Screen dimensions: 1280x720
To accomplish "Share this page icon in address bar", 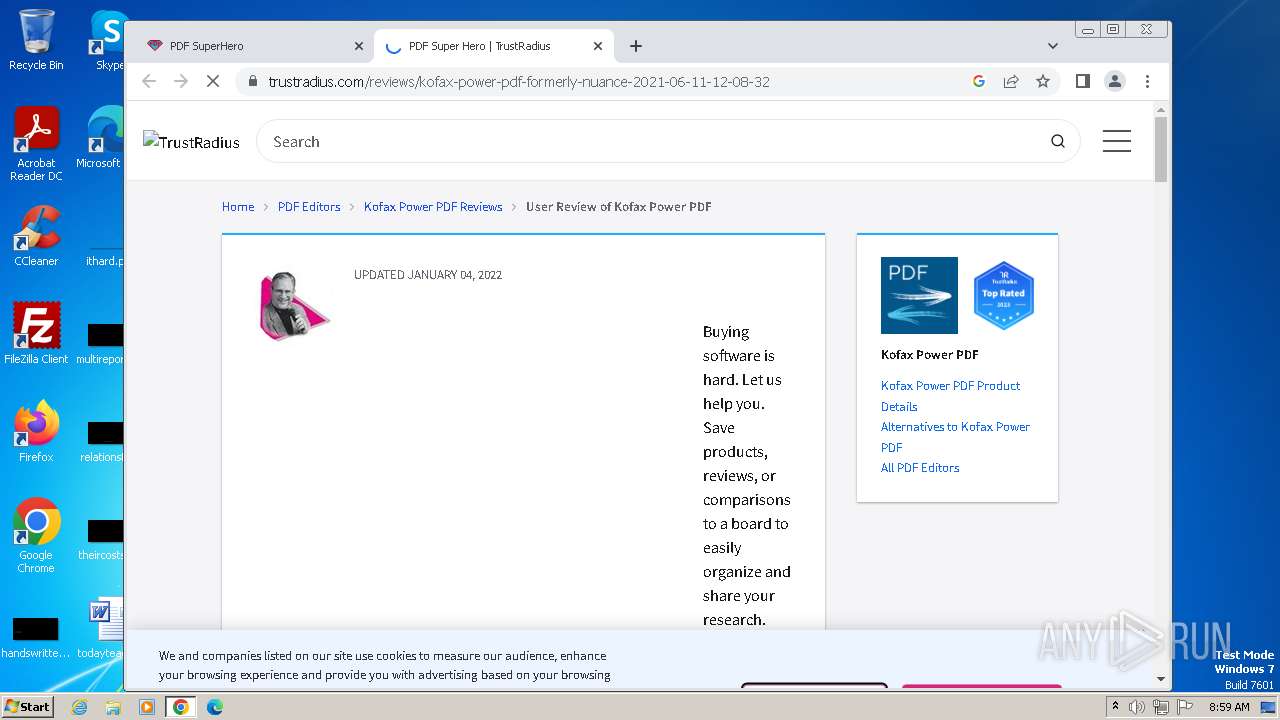I will [1011, 81].
